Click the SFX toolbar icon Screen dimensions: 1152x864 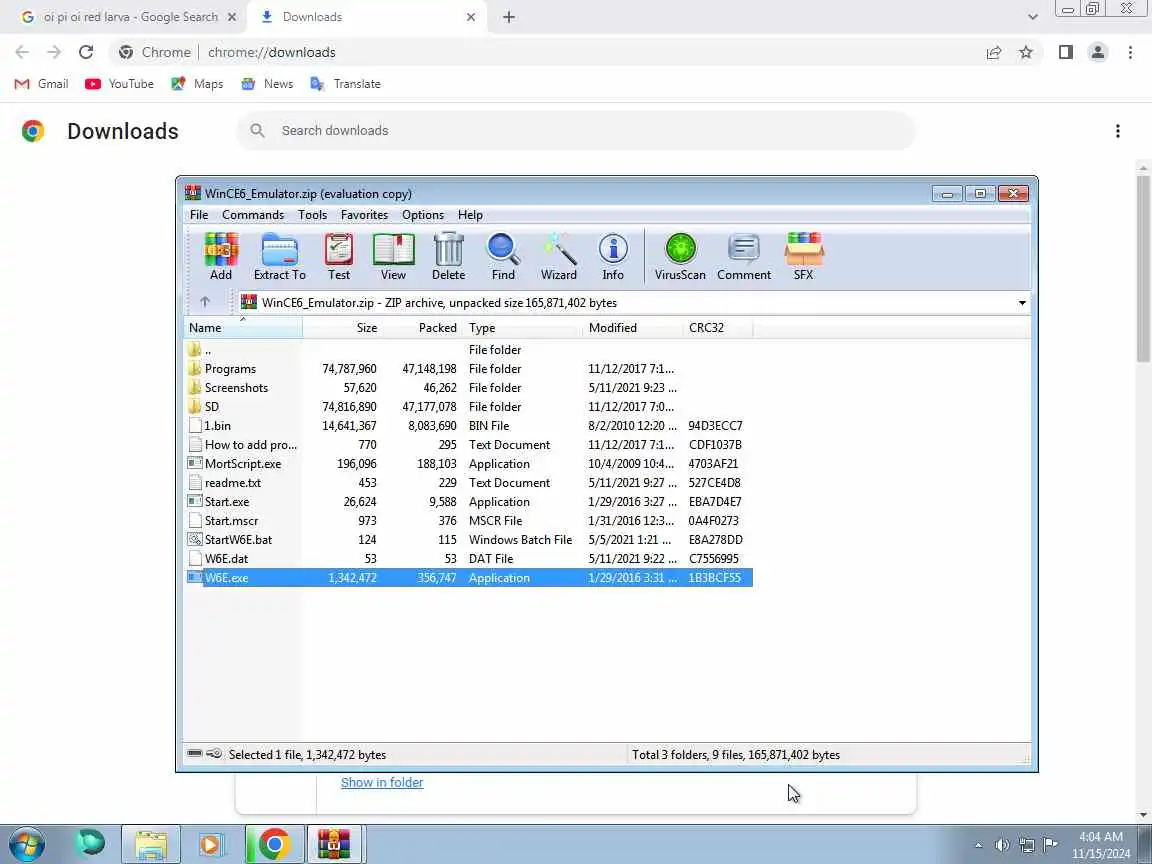803,256
